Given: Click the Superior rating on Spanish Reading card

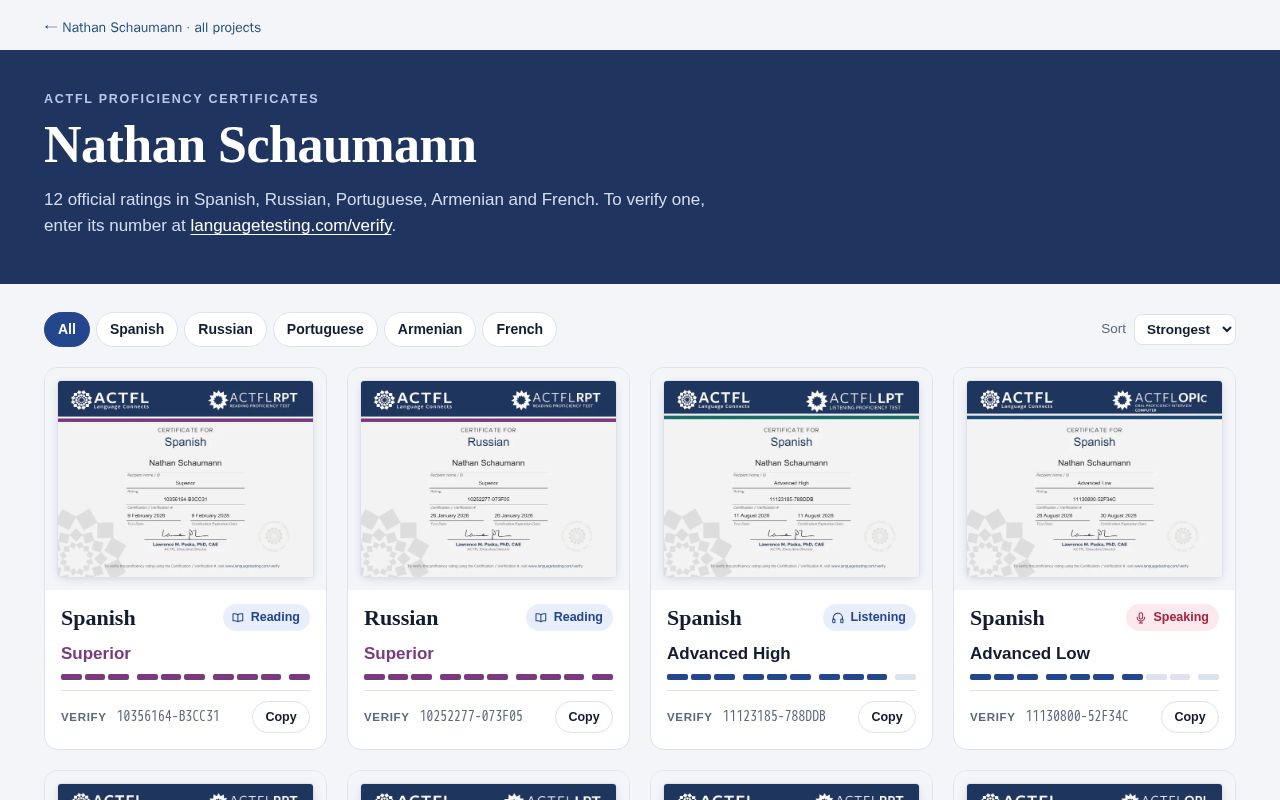Looking at the screenshot, I should point(96,653).
